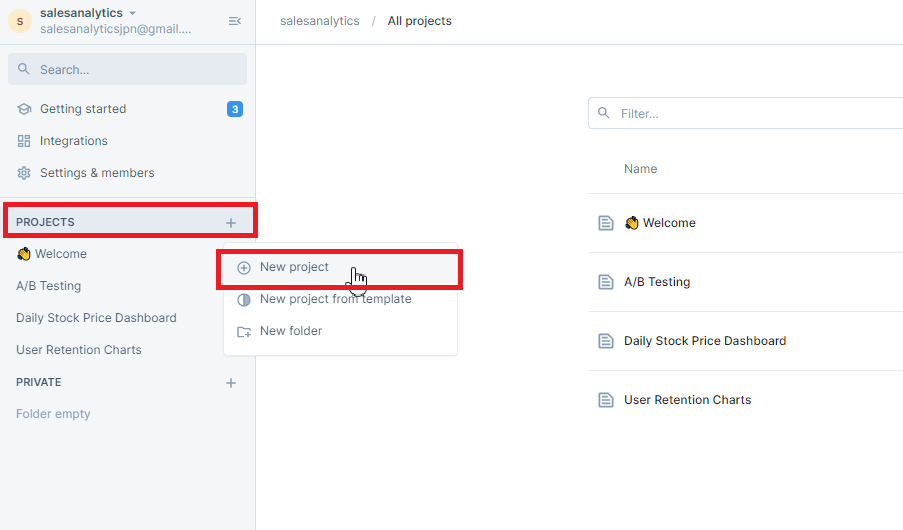Select New folder menu entry

[x=291, y=331]
